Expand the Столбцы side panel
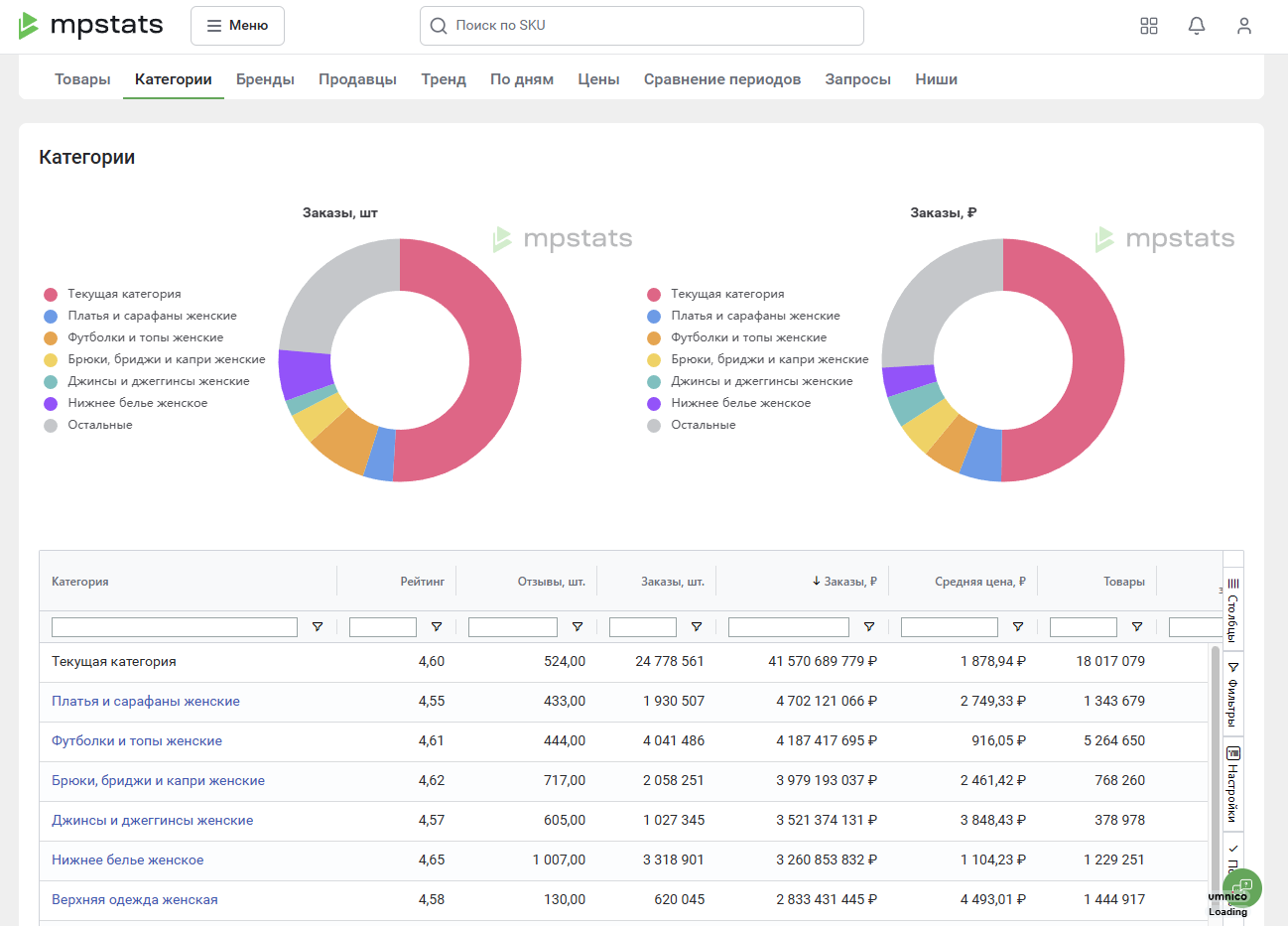Image resolution: width=1288 pixels, height=926 pixels. tap(1233, 608)
